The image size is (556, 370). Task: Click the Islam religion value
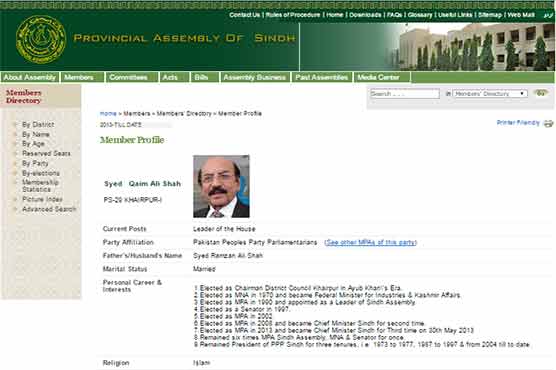[x=202, y=363]
